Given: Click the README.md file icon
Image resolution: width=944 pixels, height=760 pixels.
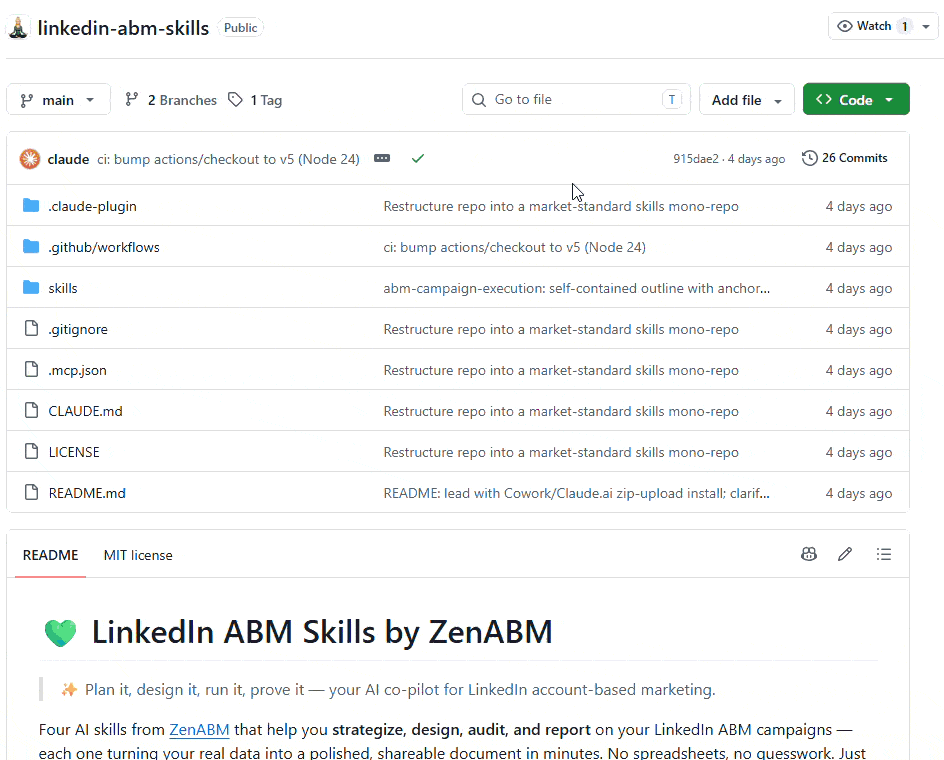Looking at the screenshot, I should [x=31, y=492].
